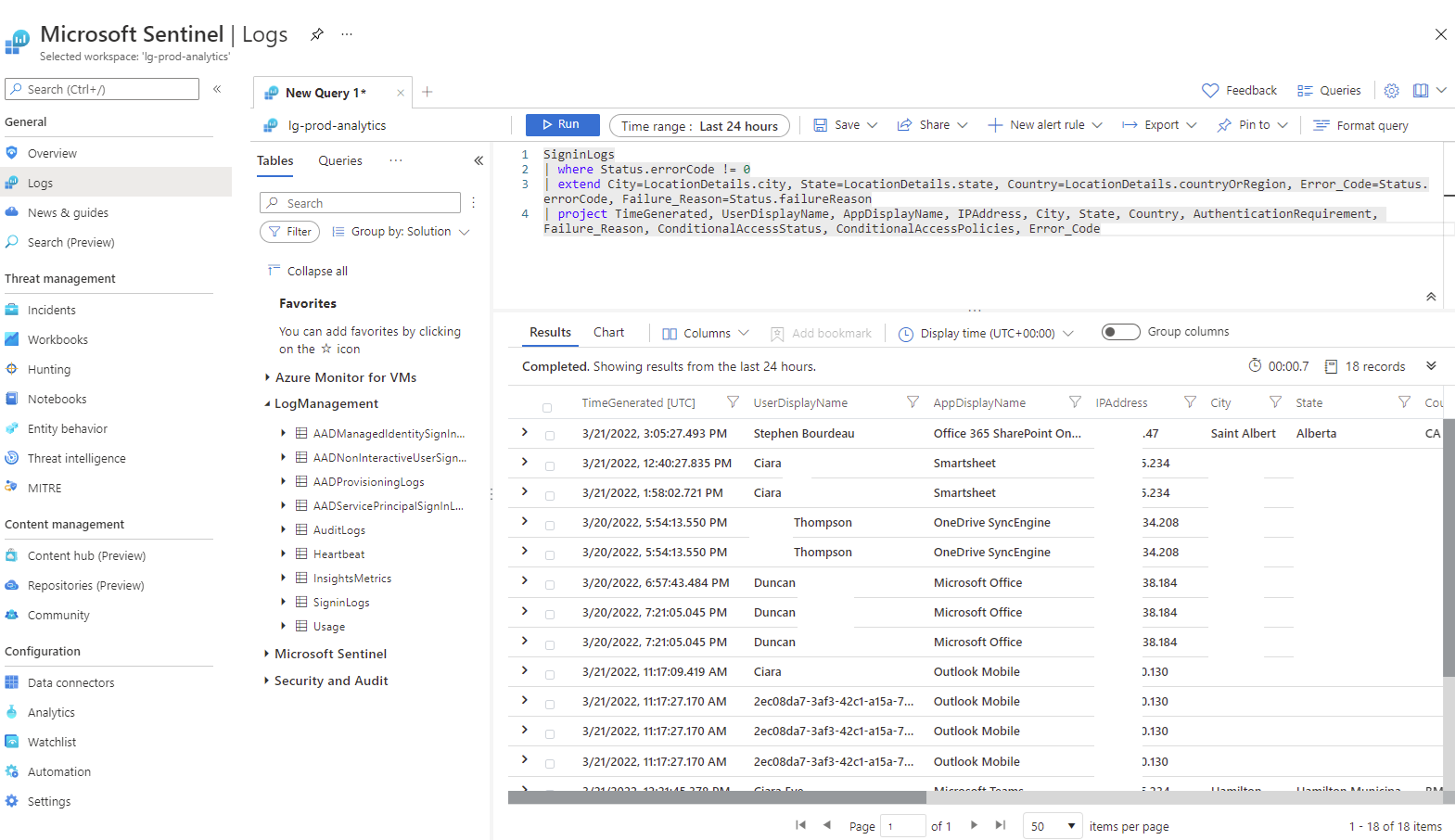Filter the UserDisplayName column
This screenshot has width=1455, height=840.
[913, 401]
